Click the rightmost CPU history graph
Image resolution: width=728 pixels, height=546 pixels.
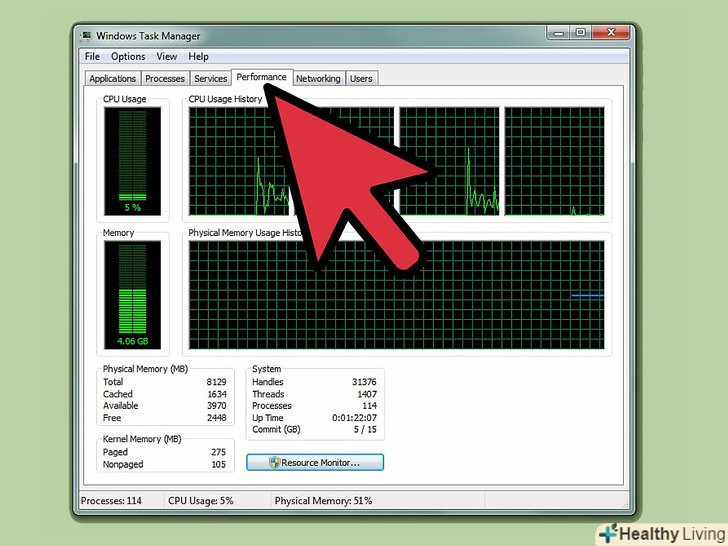(555, 161)
